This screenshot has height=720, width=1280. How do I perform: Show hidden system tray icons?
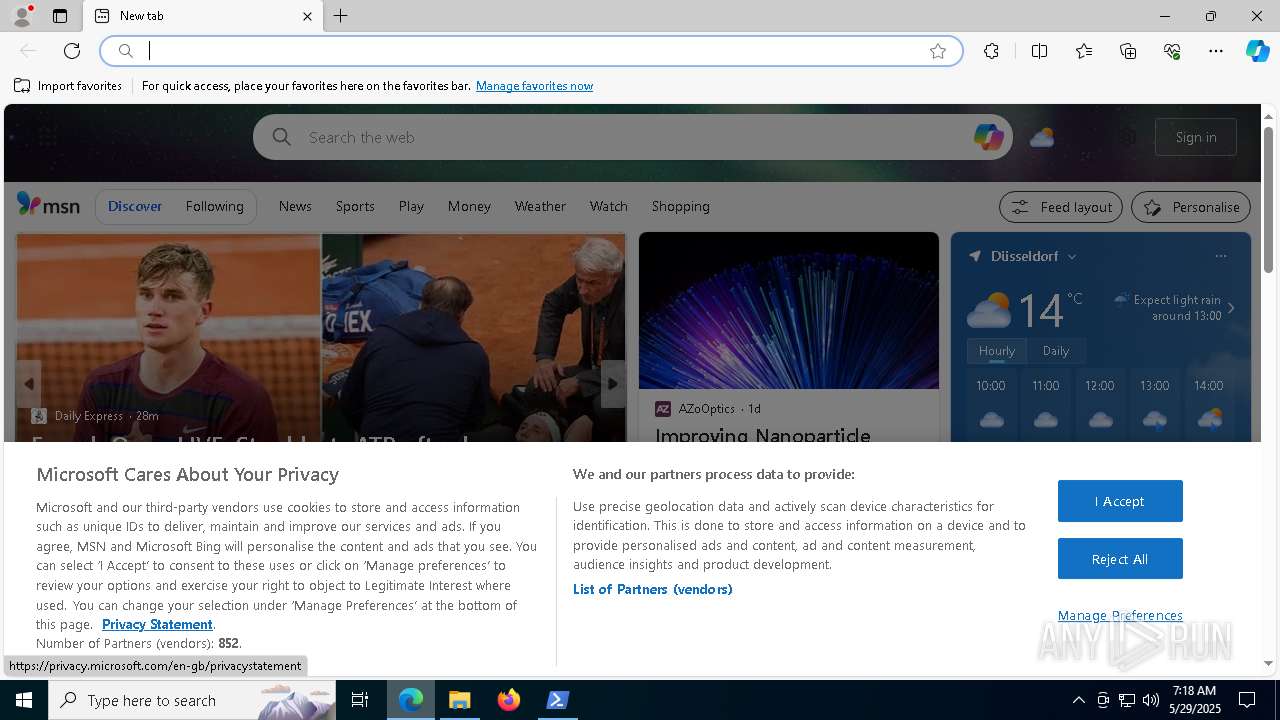click(1078, 700)
